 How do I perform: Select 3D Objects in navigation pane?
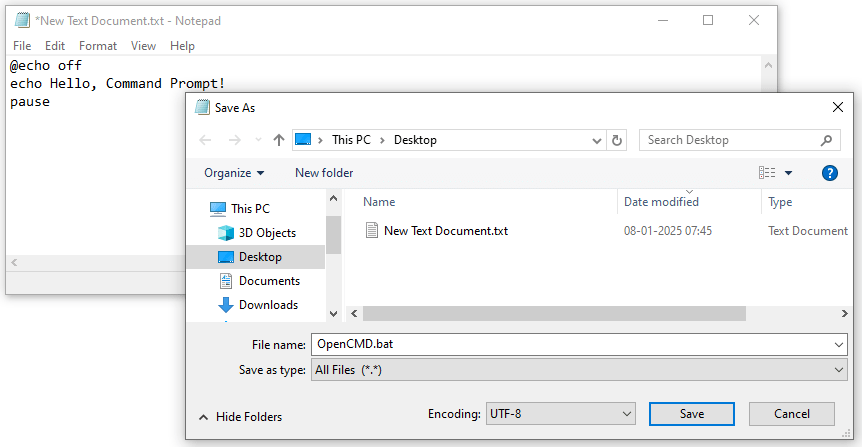coord(267,233)
